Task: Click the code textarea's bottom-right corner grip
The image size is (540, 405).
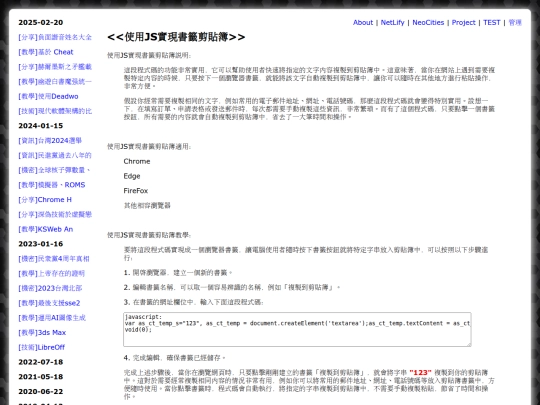Action: click(x=469, y=344)
